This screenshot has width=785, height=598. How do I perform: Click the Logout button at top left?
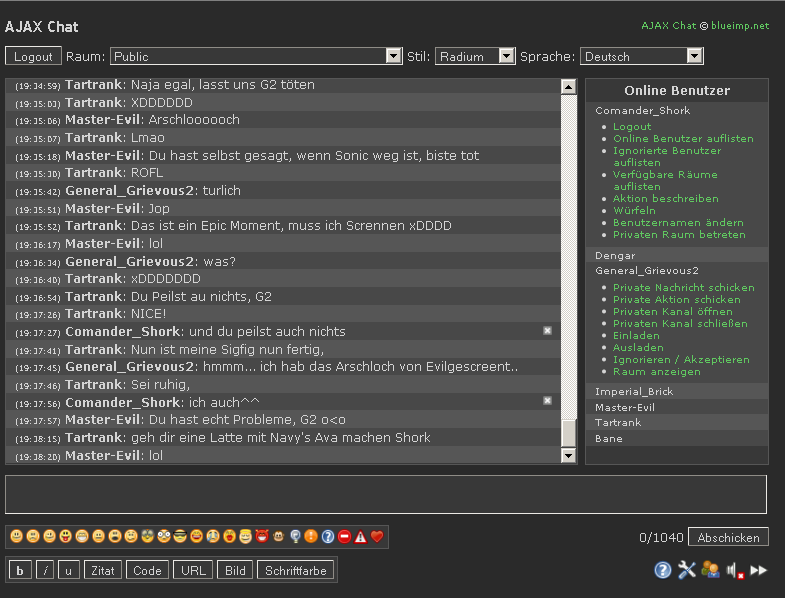[x=33, y=56]
